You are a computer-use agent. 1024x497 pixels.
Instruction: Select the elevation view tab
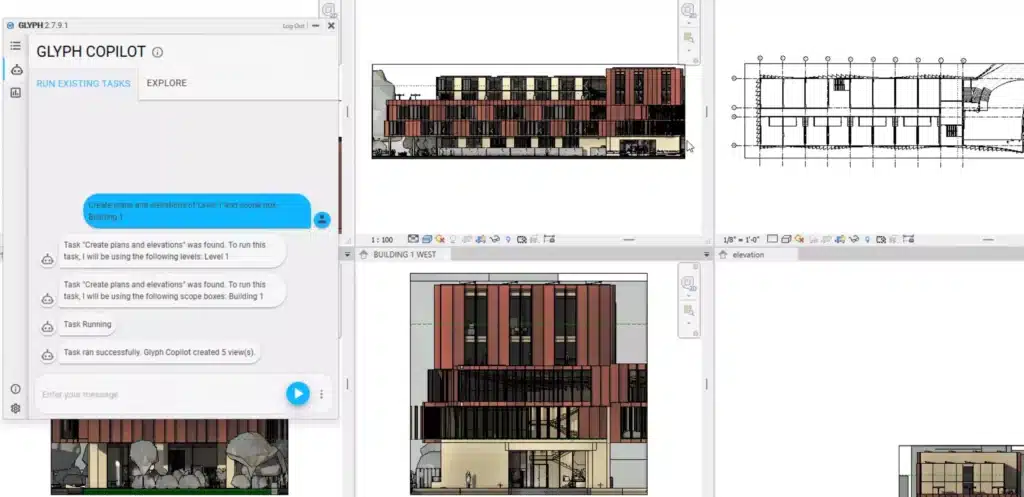pos(747,255)
